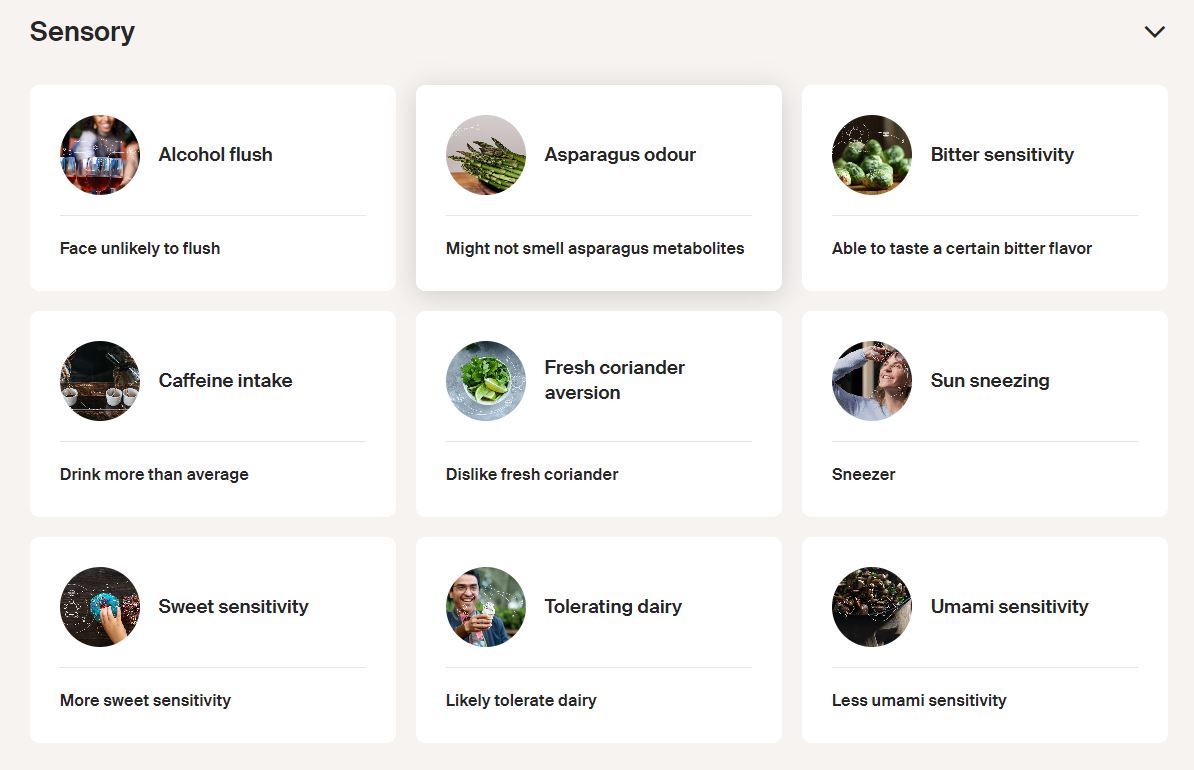Screen dimensions: 1194x770
Task: Click the coriander bowl image
Action: click(x=486, y=381)
